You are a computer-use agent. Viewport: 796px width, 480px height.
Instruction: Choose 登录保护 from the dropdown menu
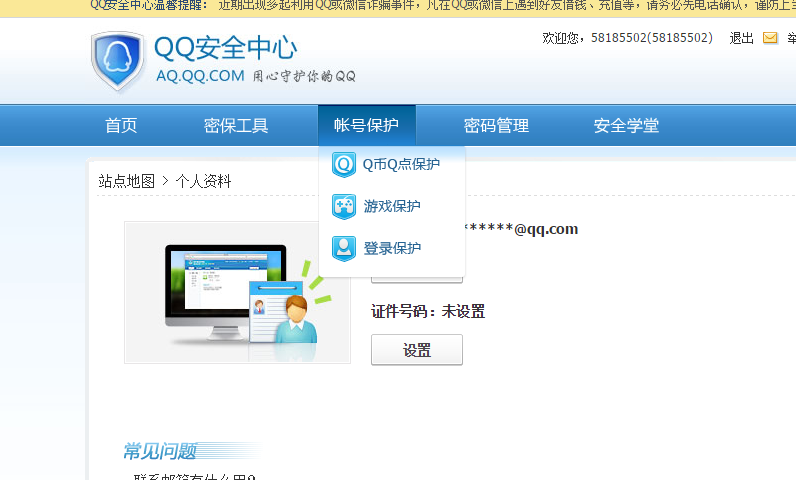pos(392,249)
